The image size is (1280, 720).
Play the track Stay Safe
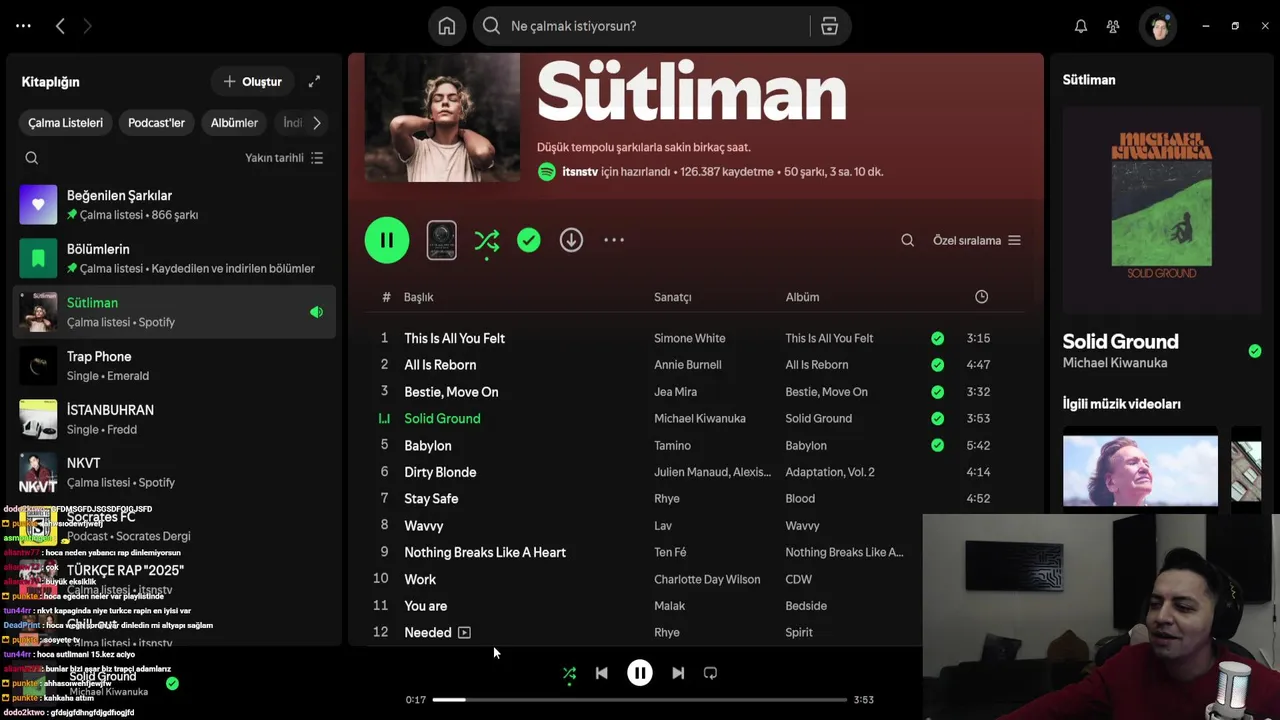[431, 499]
